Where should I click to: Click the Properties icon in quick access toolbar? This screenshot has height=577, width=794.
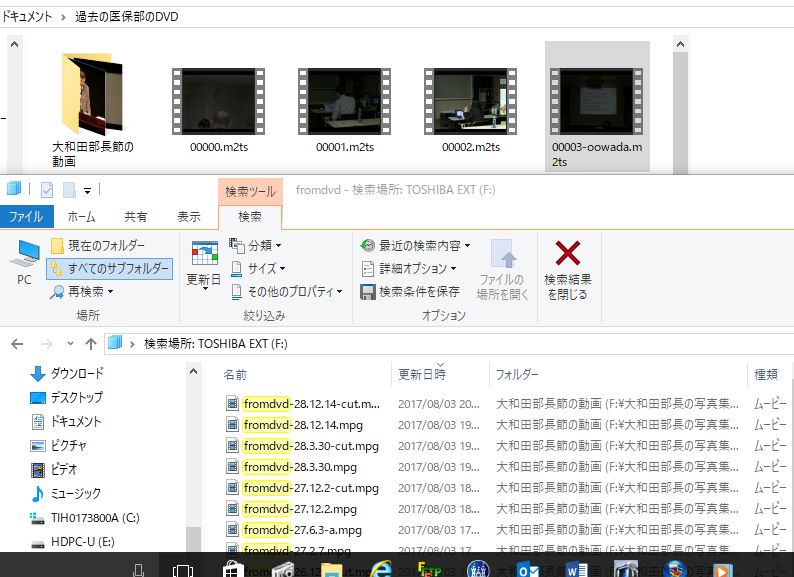[x=47, y=189]
